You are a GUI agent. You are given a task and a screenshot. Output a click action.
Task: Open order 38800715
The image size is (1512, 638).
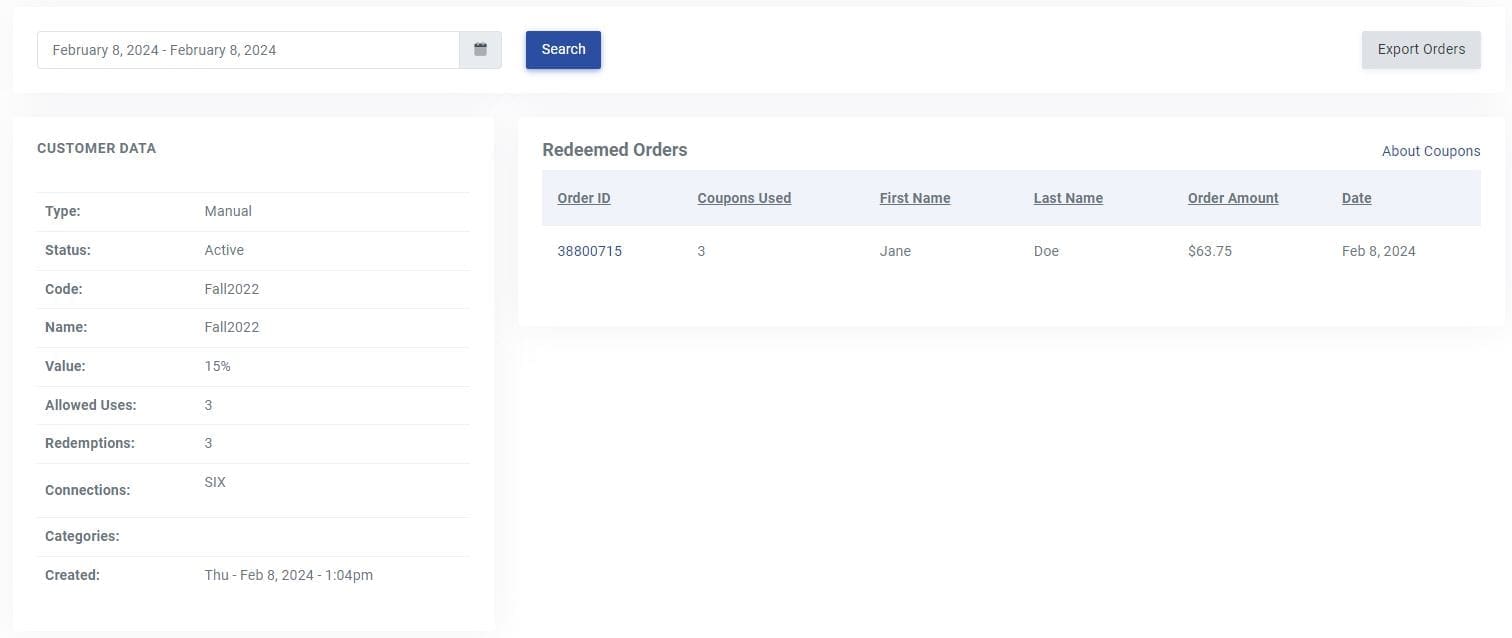(589, 251)
